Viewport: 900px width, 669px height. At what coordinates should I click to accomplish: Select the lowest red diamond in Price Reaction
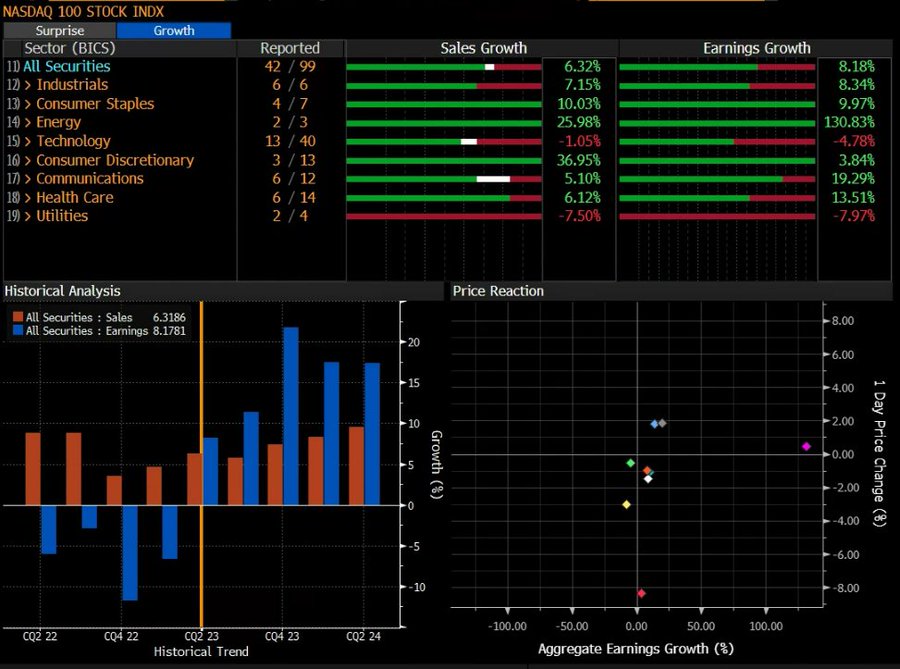pyautogui.click(x=641, y=593)
